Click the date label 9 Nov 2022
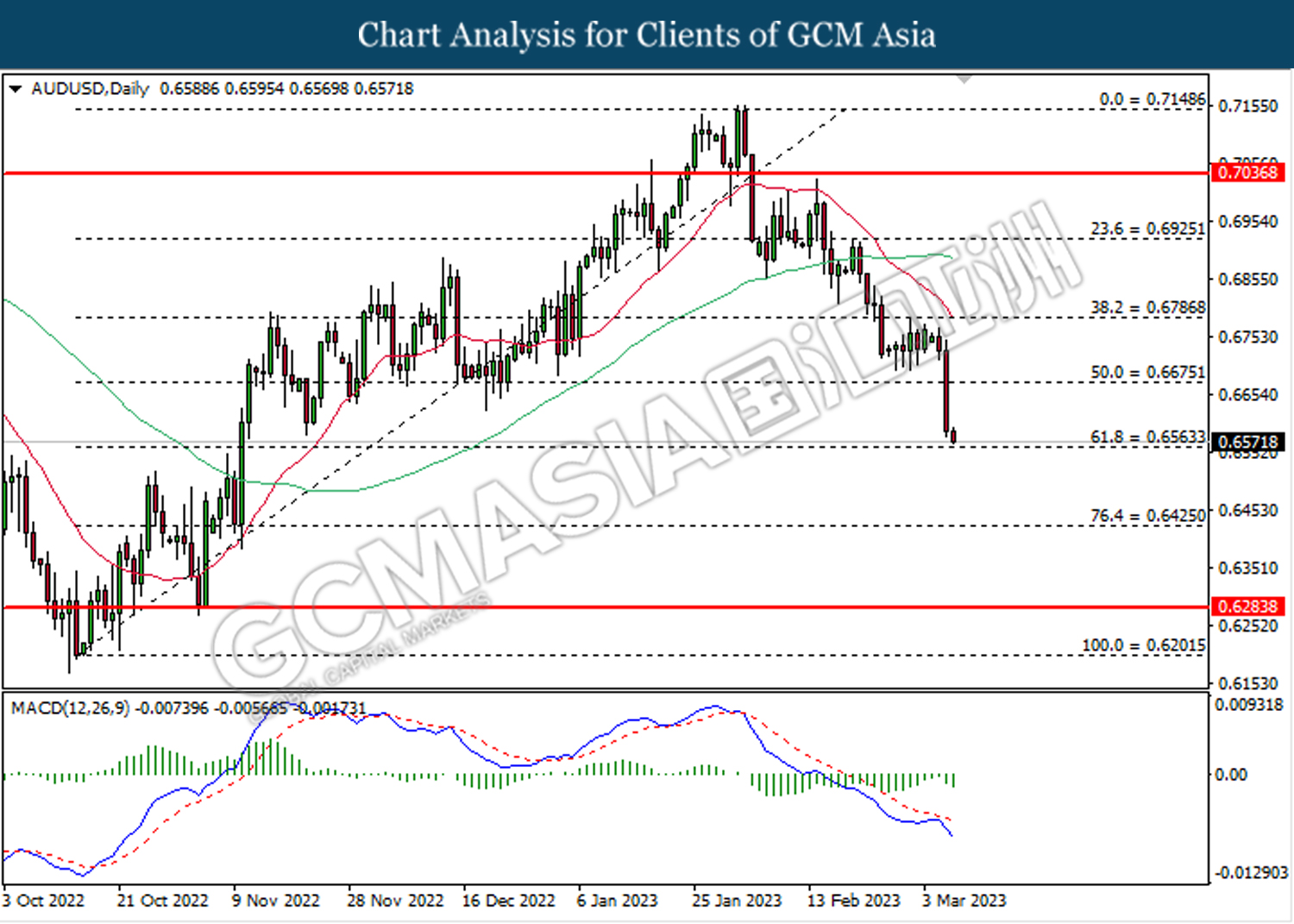 pyautogui.click(x=276, y=901)
